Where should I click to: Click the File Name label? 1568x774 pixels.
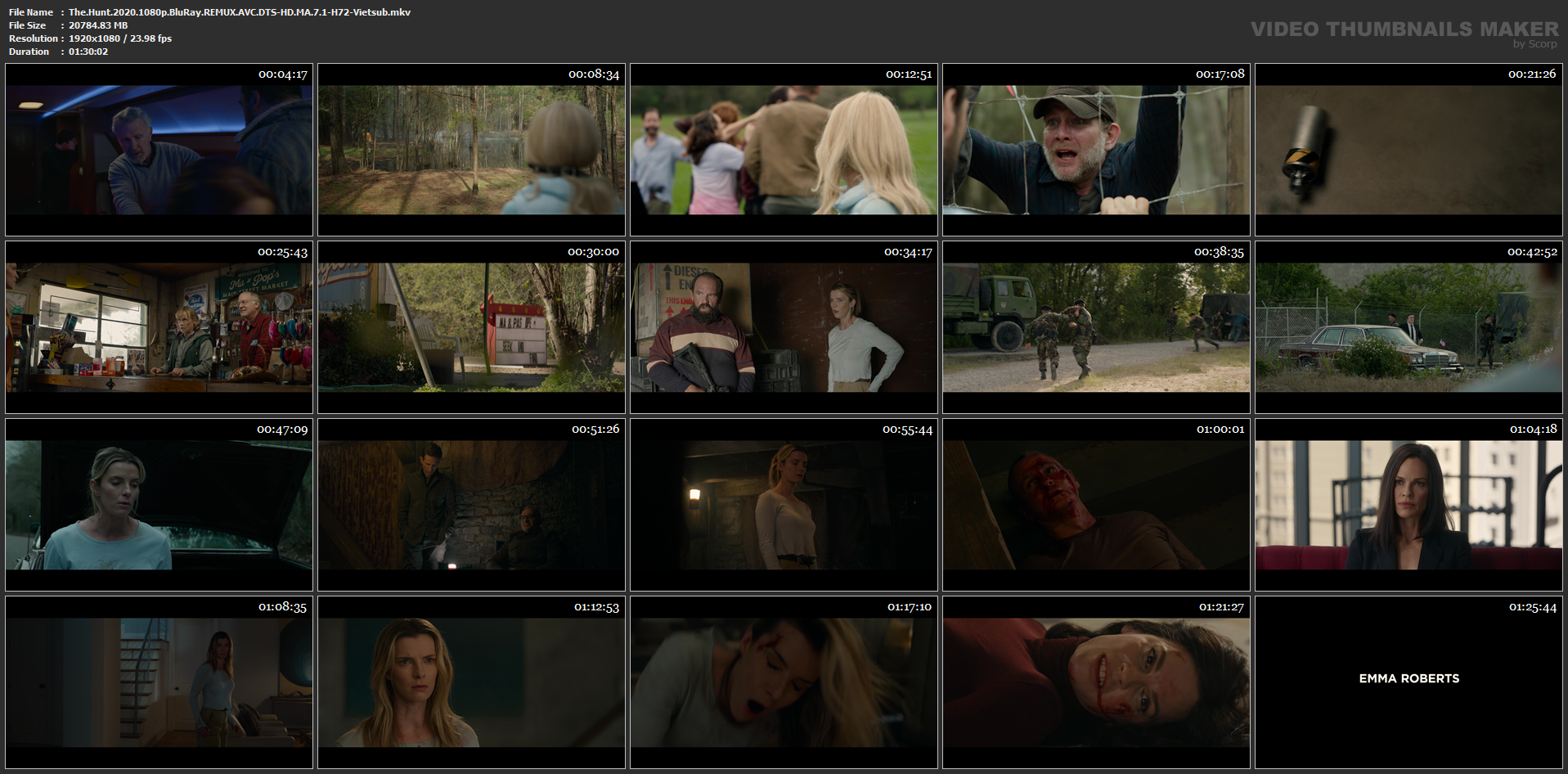click(31, 12)
